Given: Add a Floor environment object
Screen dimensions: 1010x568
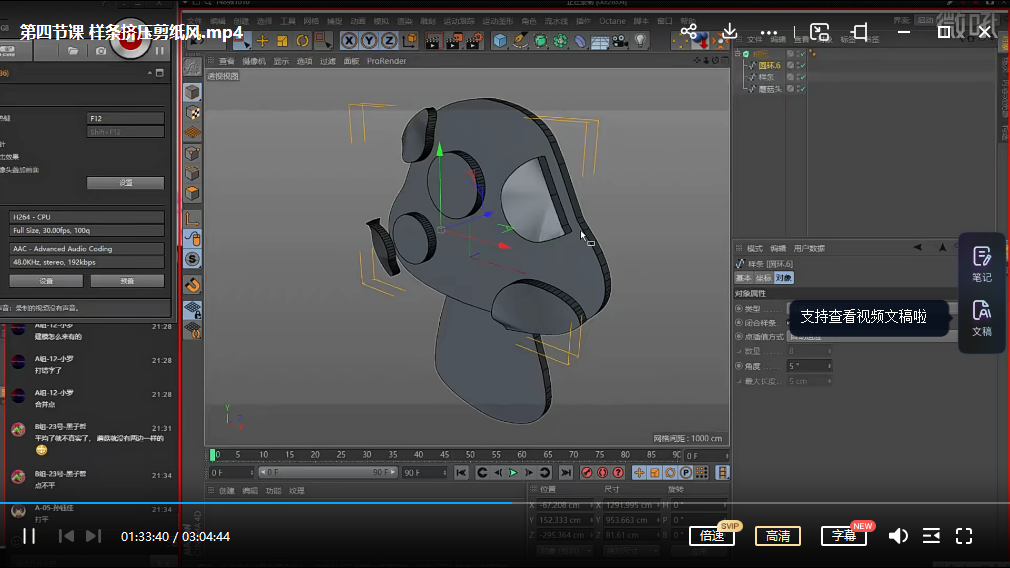Looking at the screenshot, I should pyautogui.click(x=600, y=41).
